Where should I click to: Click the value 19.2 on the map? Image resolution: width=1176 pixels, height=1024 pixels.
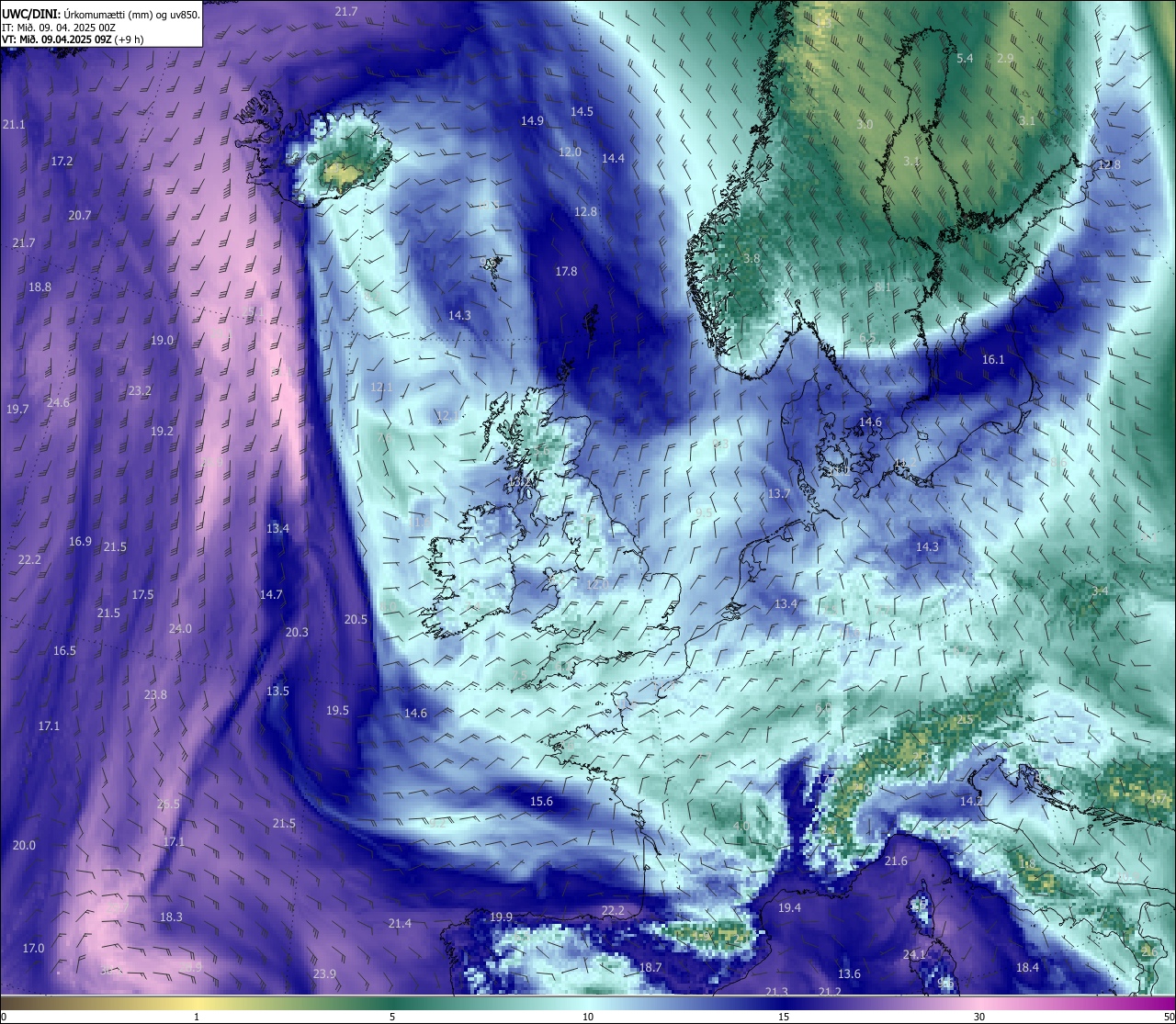click(162, 431)
